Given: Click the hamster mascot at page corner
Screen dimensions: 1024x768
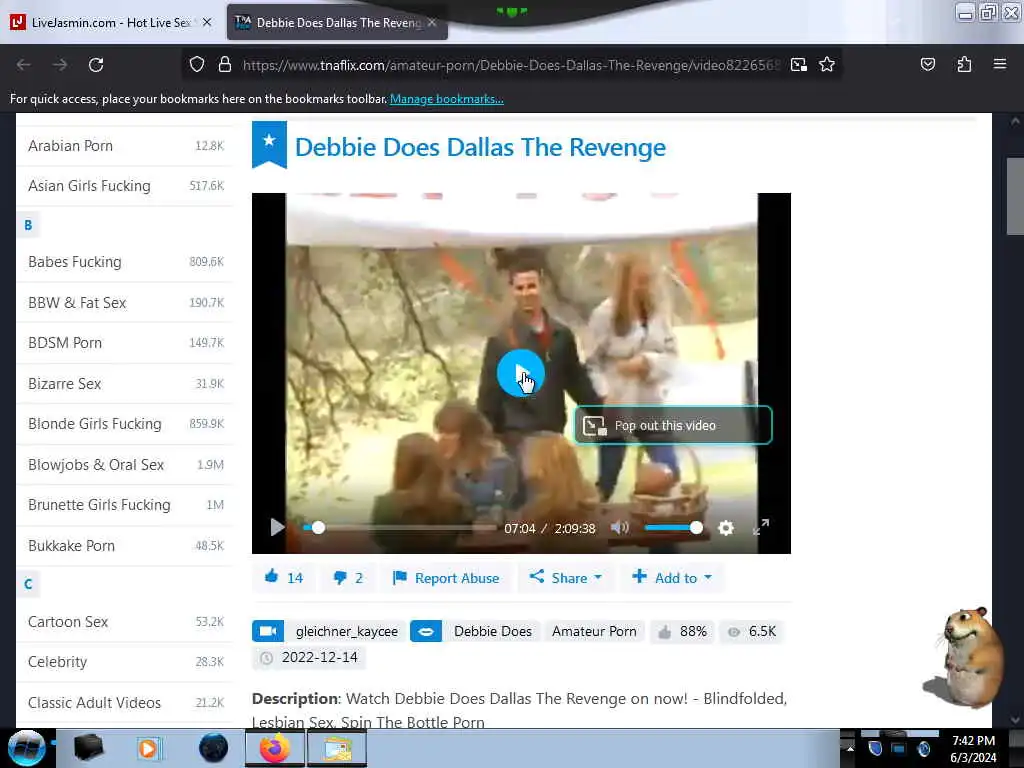Looking at the screenshot, I should [x=965, y=656].
